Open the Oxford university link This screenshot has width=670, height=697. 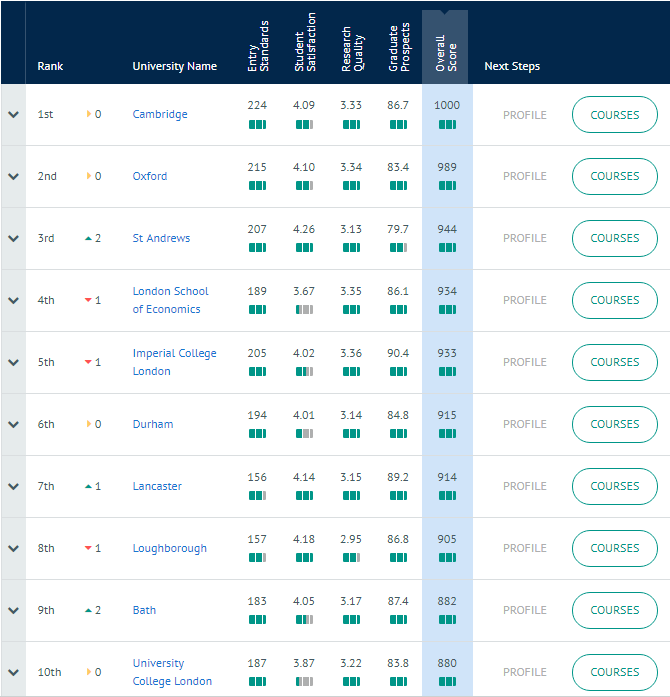click(150, 176)
